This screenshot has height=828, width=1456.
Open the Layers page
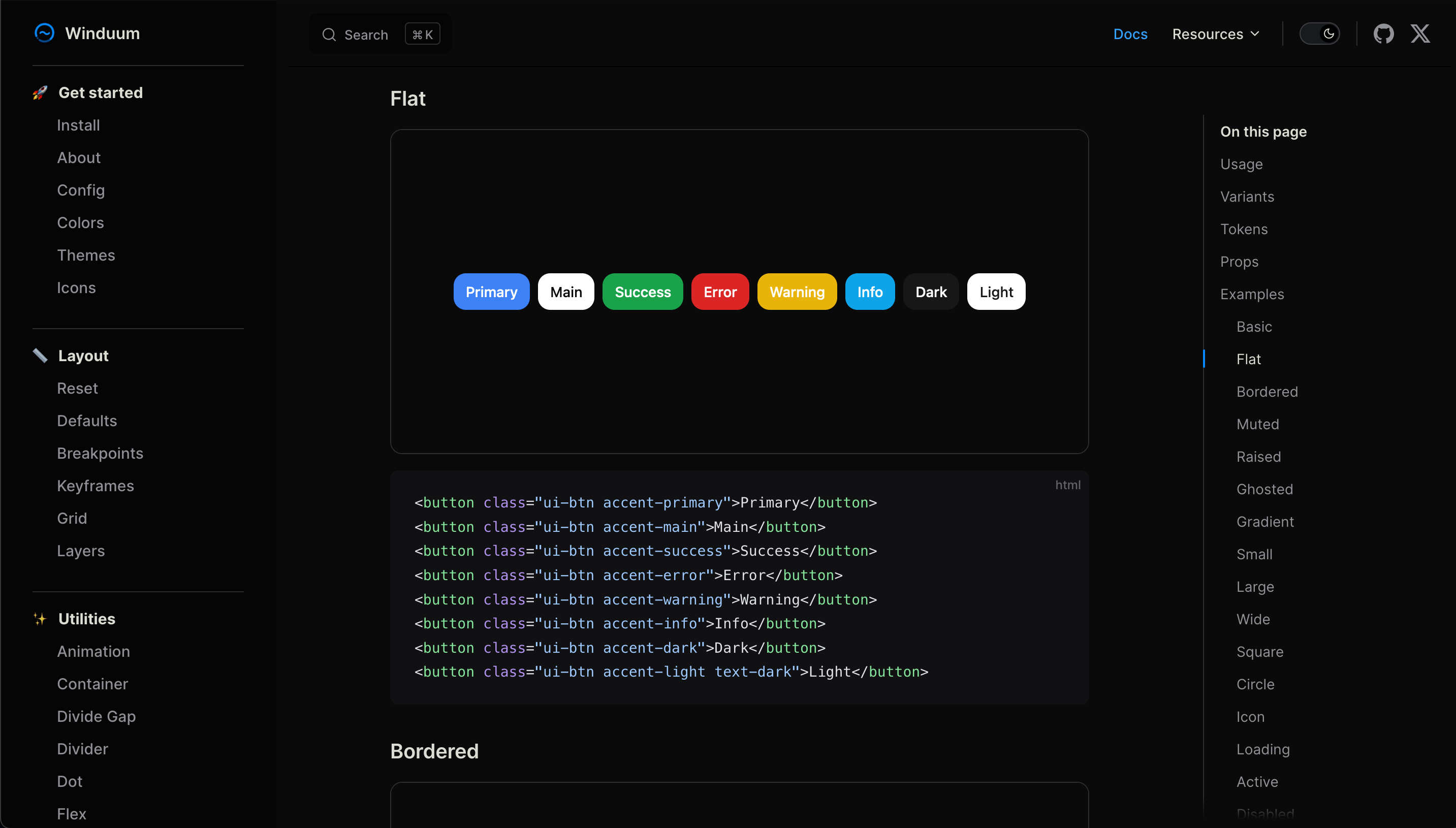pos(81,551)
